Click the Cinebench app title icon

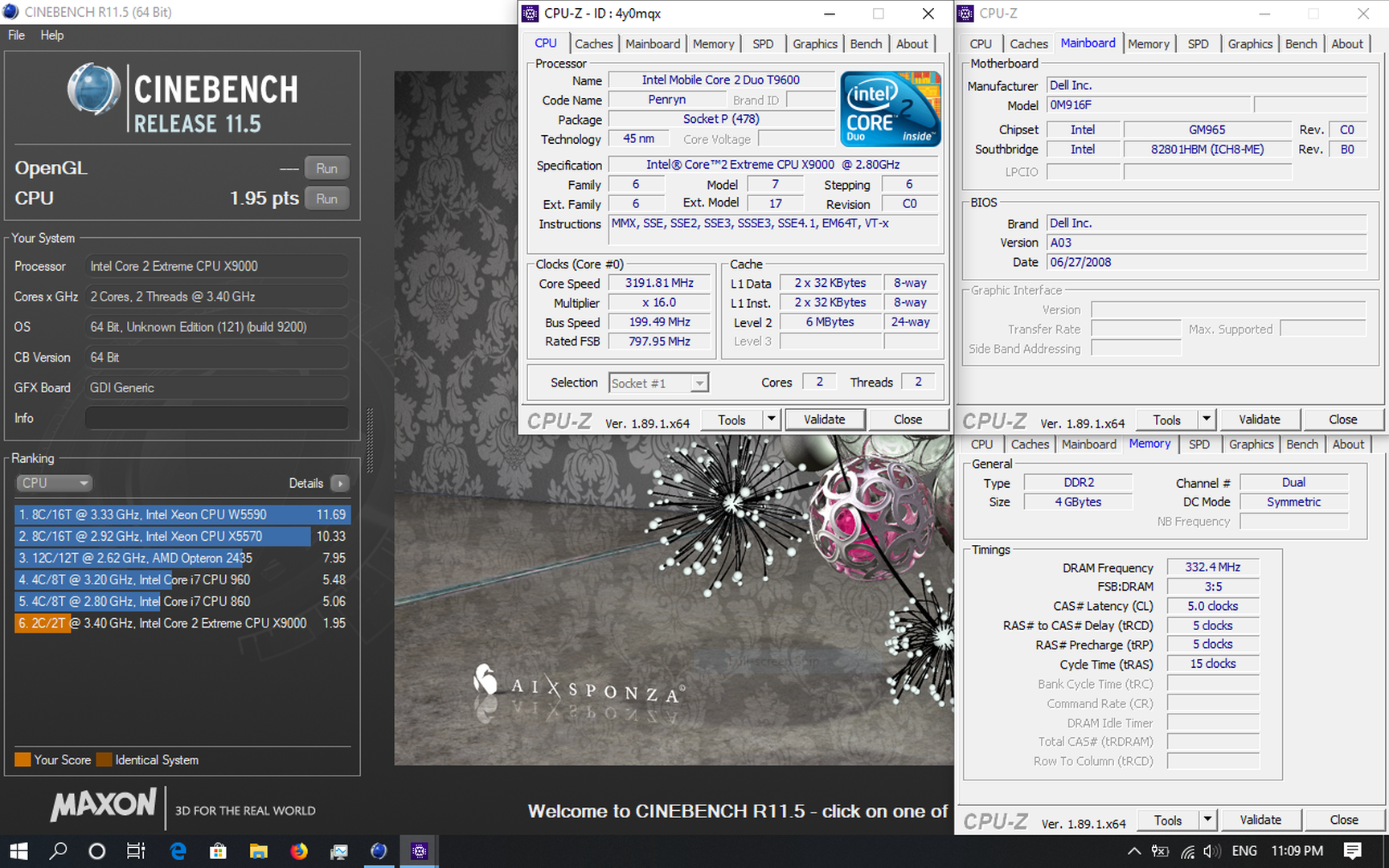coord(11,11)
